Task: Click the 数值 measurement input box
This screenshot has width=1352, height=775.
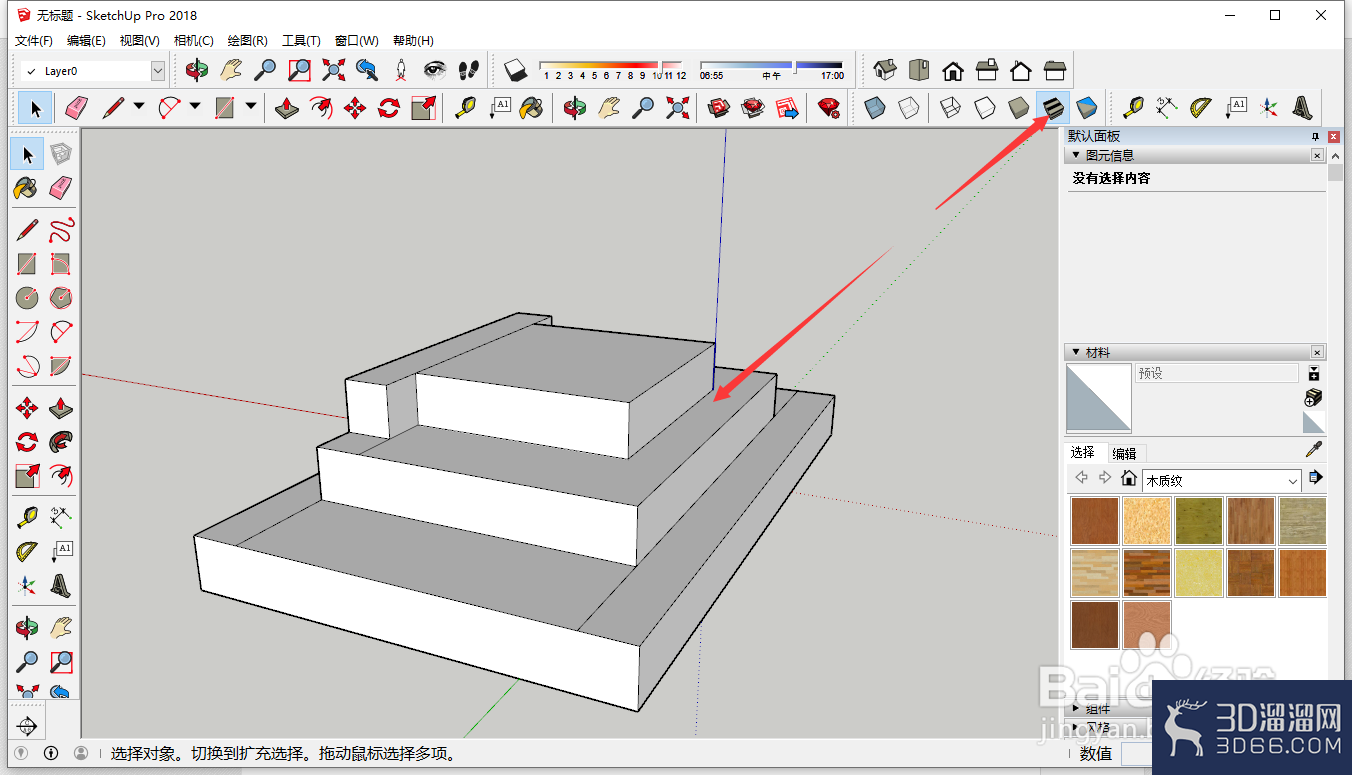Action: [1136, 753]
